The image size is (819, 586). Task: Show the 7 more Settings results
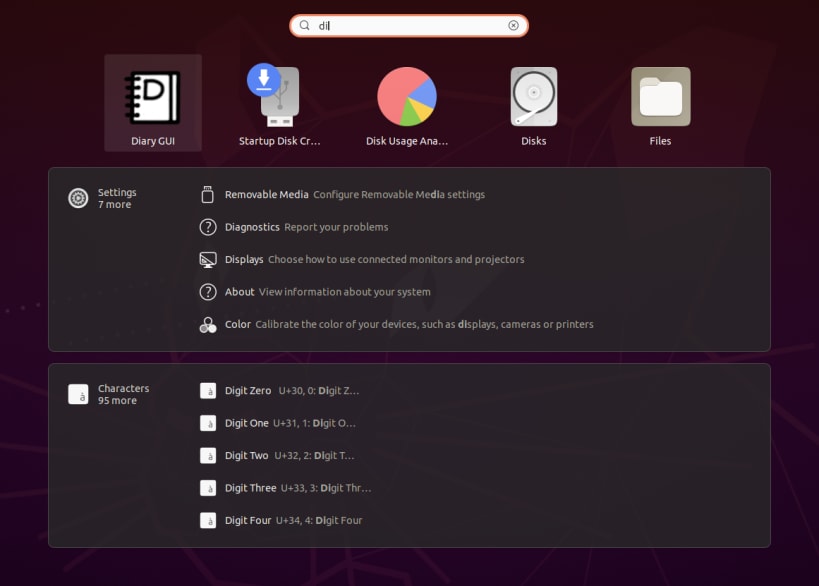tap(114, 205)
